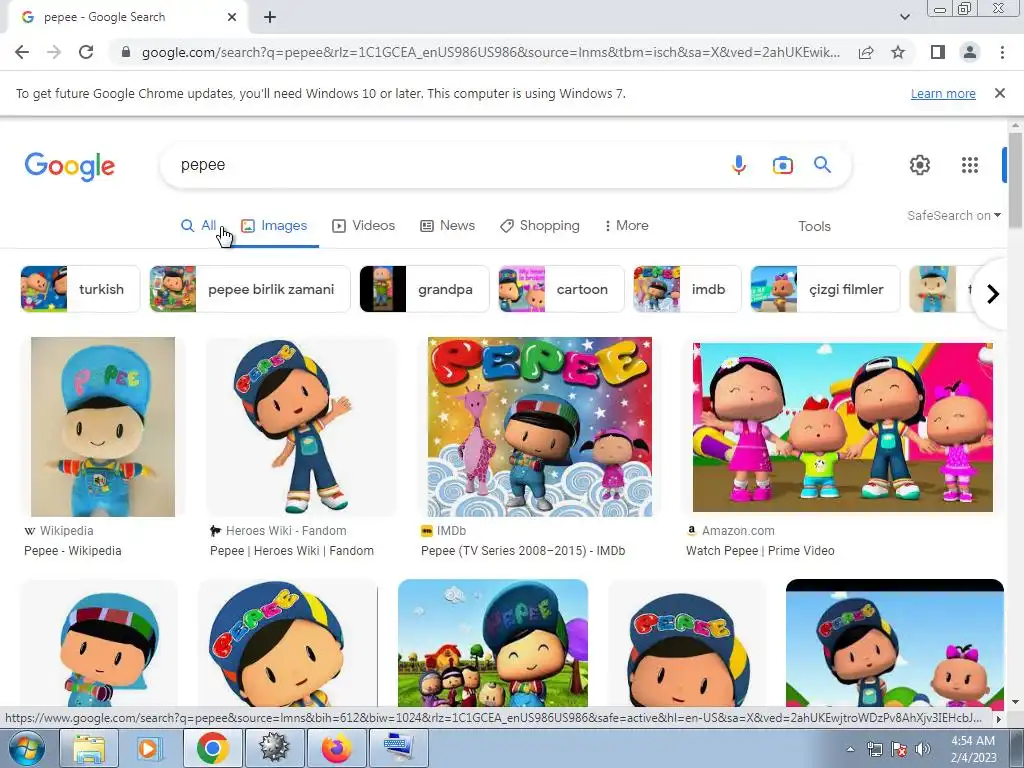The width and height of the screenshot is (1024, 768).
Task: Open the Amazon.com Watch Pepee image
Action: click(842, 427)
